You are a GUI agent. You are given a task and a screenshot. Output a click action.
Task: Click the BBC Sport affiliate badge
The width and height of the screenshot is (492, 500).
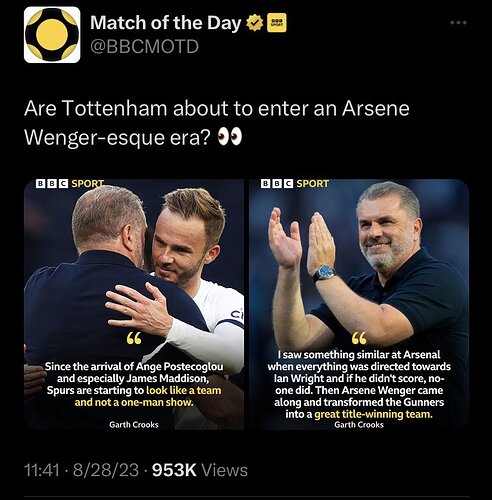tap(277, 23)
